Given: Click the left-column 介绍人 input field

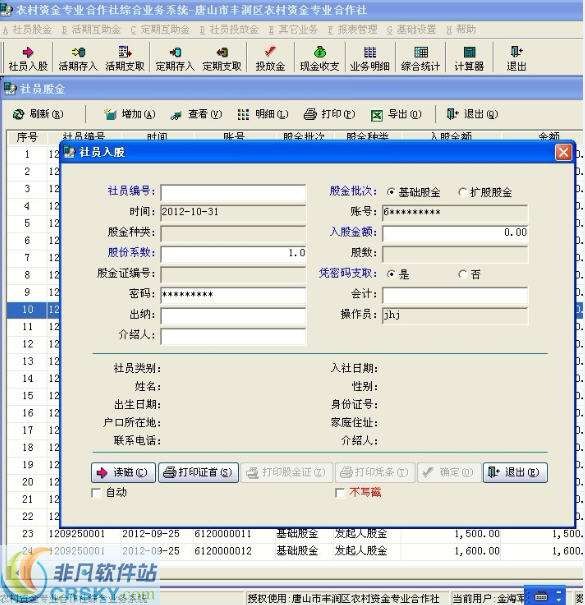Looking at the screenshot, I should tap(233, 336).
